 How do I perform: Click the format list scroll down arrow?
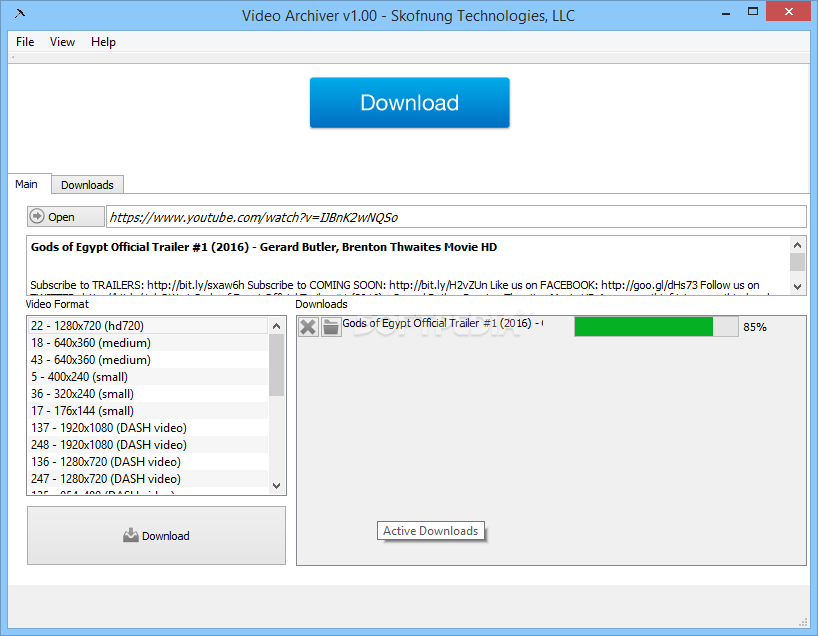tap(276, 486)
